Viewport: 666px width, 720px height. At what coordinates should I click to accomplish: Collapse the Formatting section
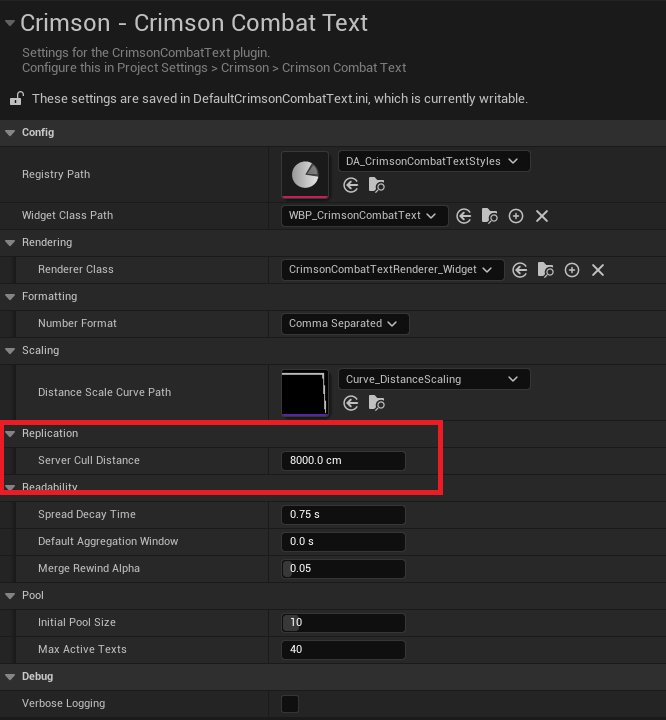10,297
